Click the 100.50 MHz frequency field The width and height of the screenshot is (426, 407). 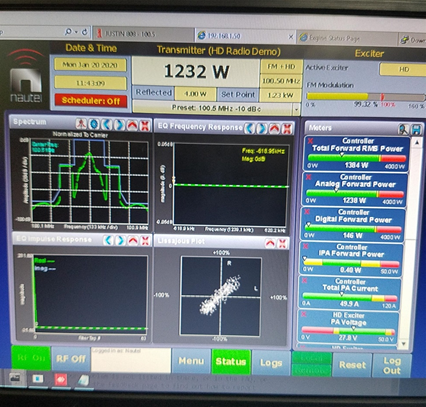coord(281,80)
